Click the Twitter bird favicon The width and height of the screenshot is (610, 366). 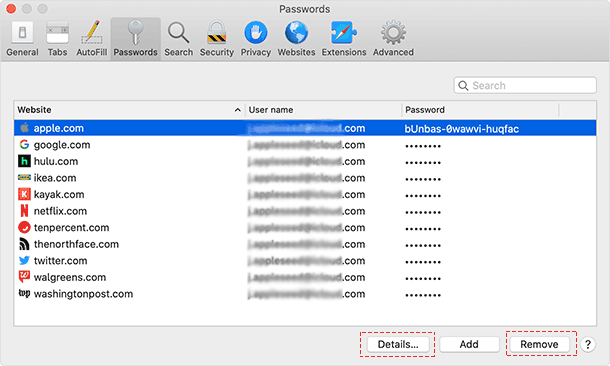(24, 260)
